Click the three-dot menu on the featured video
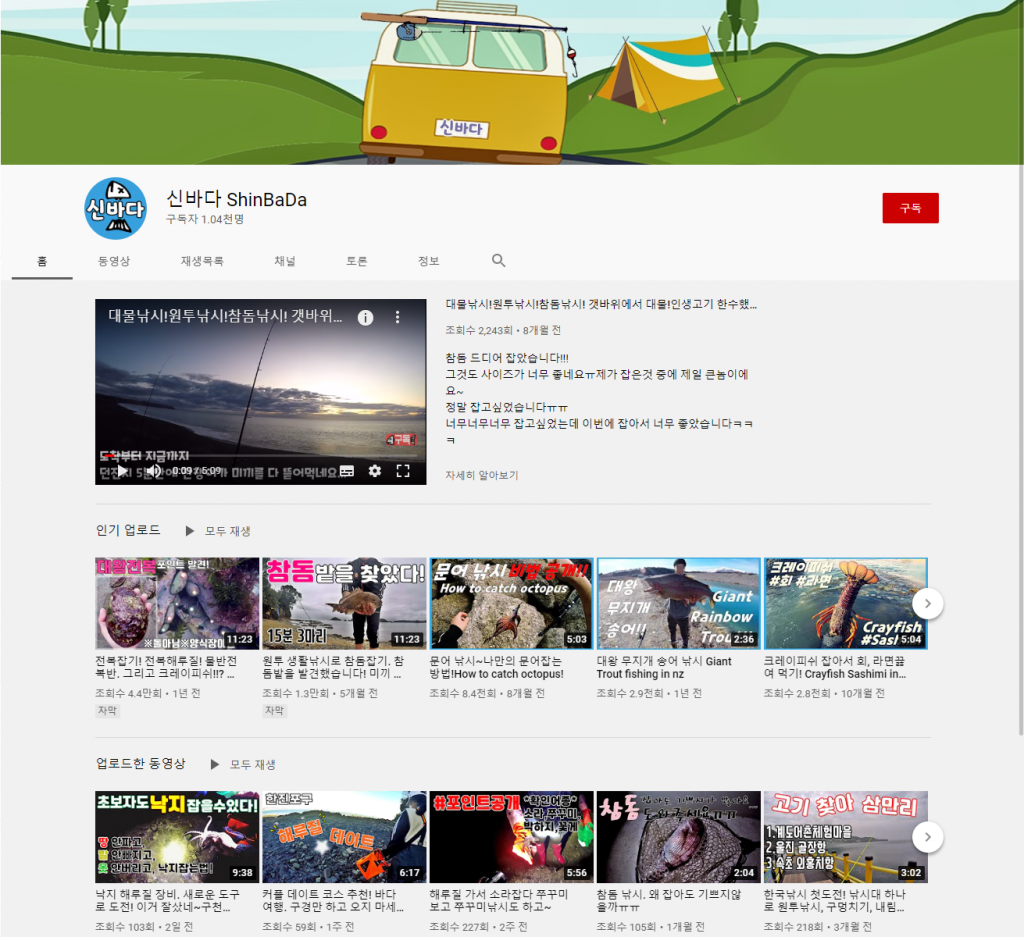This screenshot has height=937, width=1024. (x=397, y=316)
